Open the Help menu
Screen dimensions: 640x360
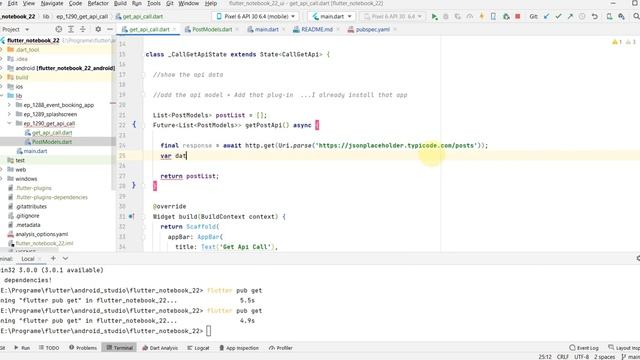point(211,3)
